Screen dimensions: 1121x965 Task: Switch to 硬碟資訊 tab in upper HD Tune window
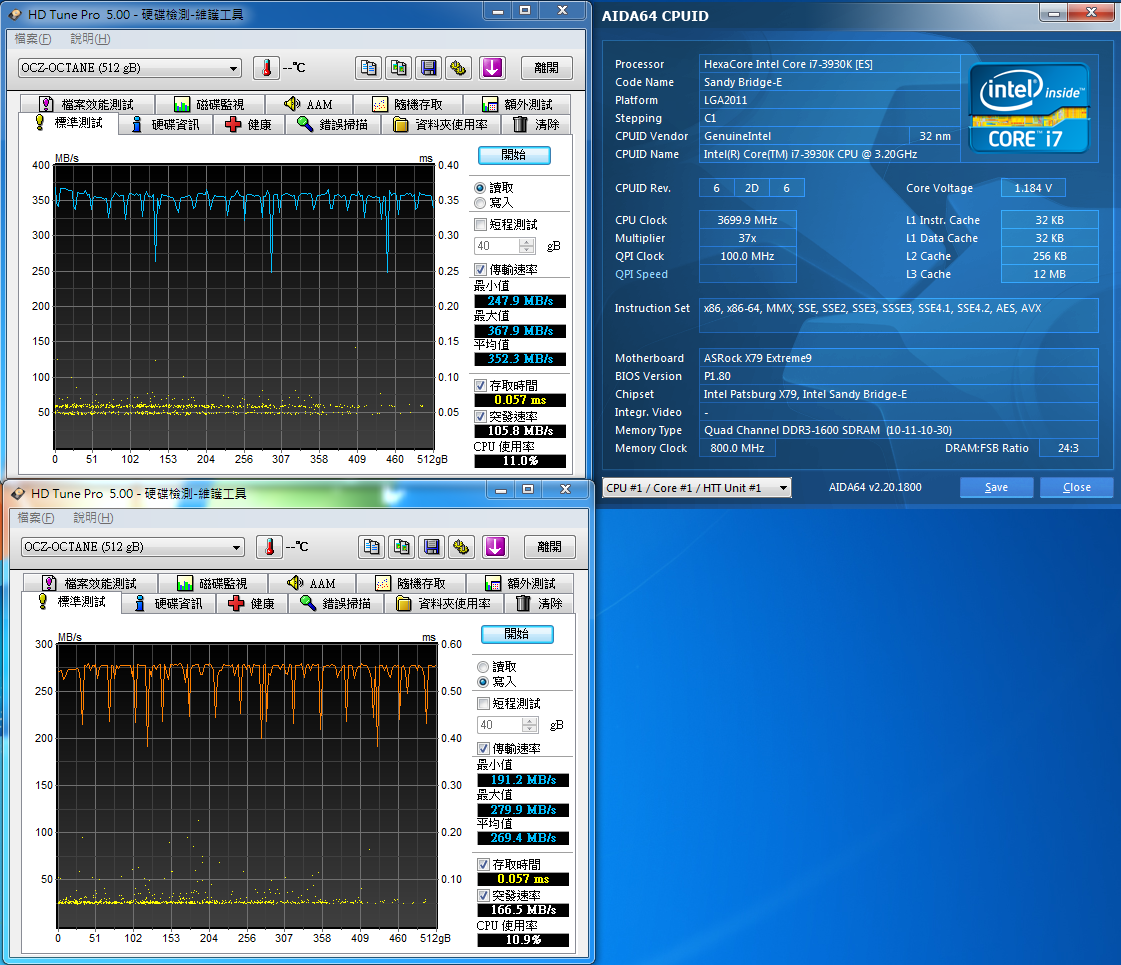[165, 124]
